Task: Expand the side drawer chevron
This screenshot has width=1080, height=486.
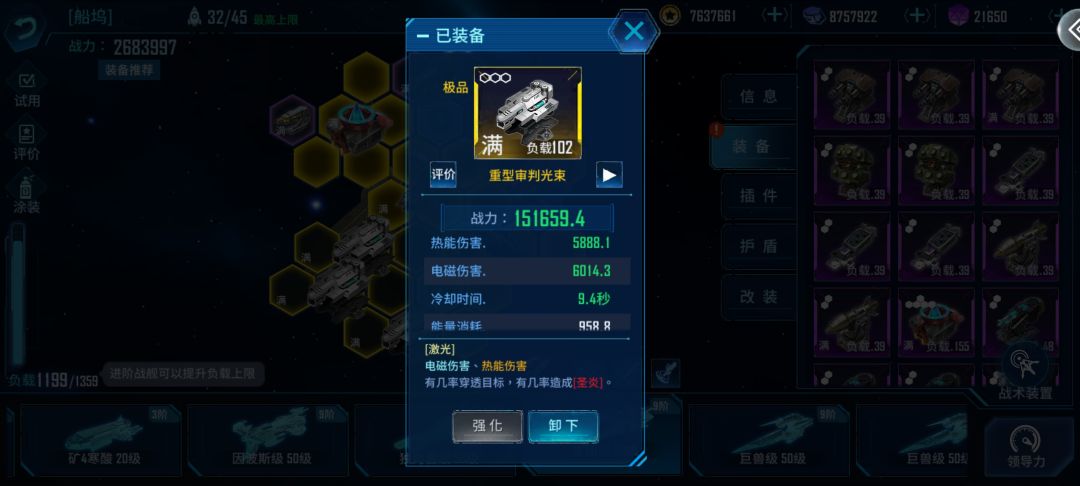Action: [x=1070, y=30]
